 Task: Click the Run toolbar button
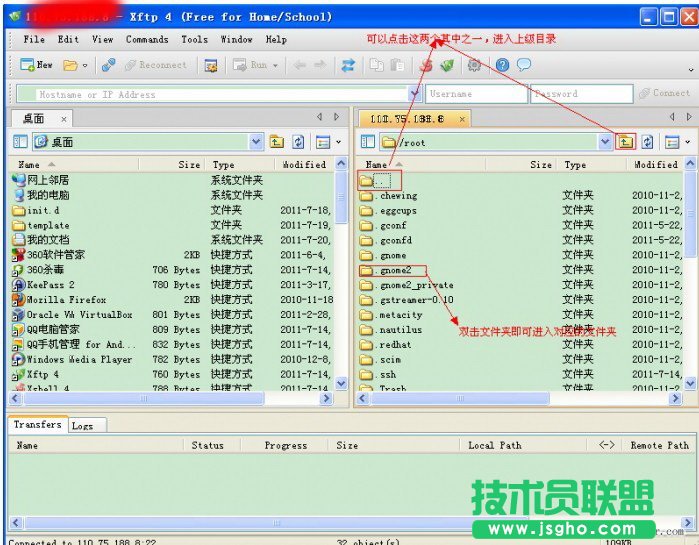250,65
